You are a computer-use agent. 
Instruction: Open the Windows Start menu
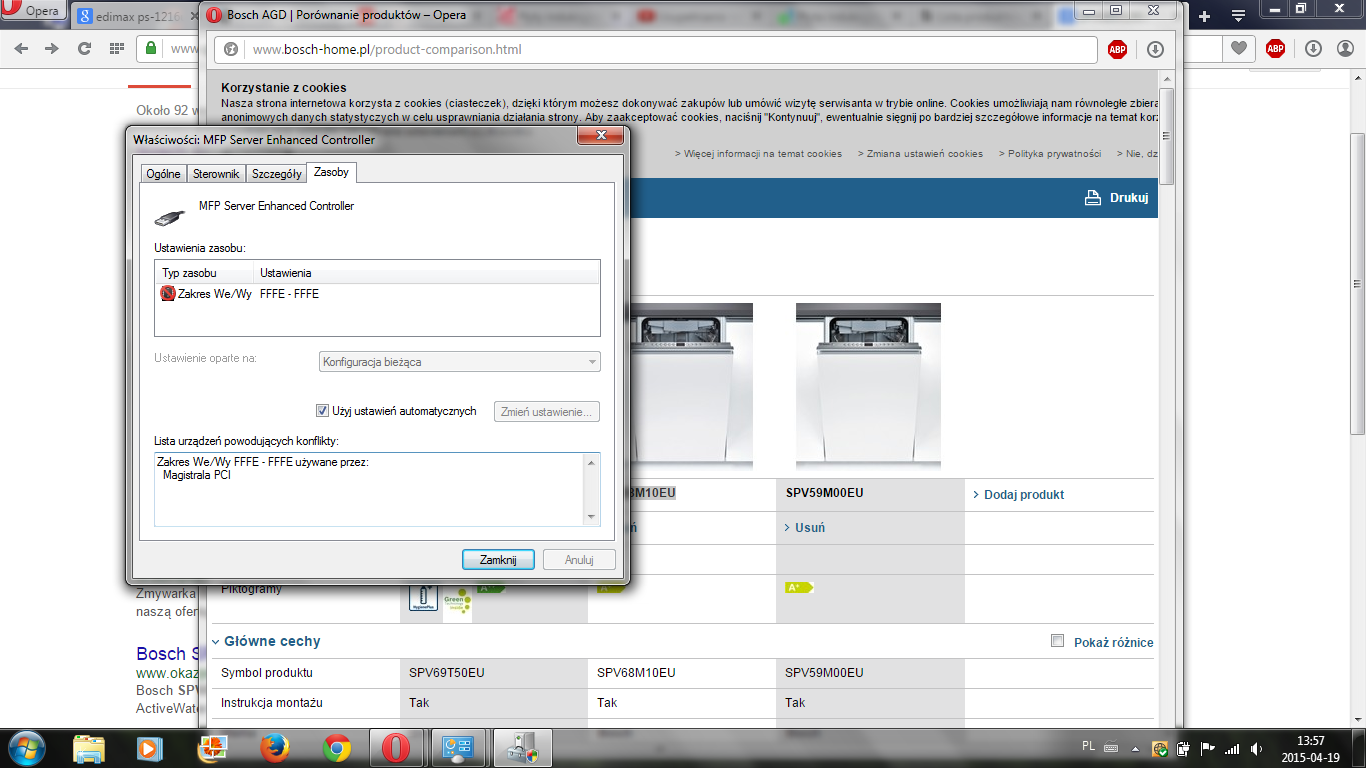pyautogui.click(x=25, y=747)
